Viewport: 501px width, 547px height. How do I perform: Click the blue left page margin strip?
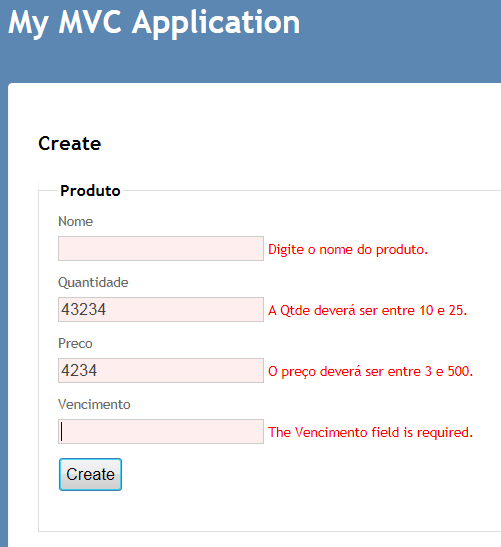coord(3,314)
